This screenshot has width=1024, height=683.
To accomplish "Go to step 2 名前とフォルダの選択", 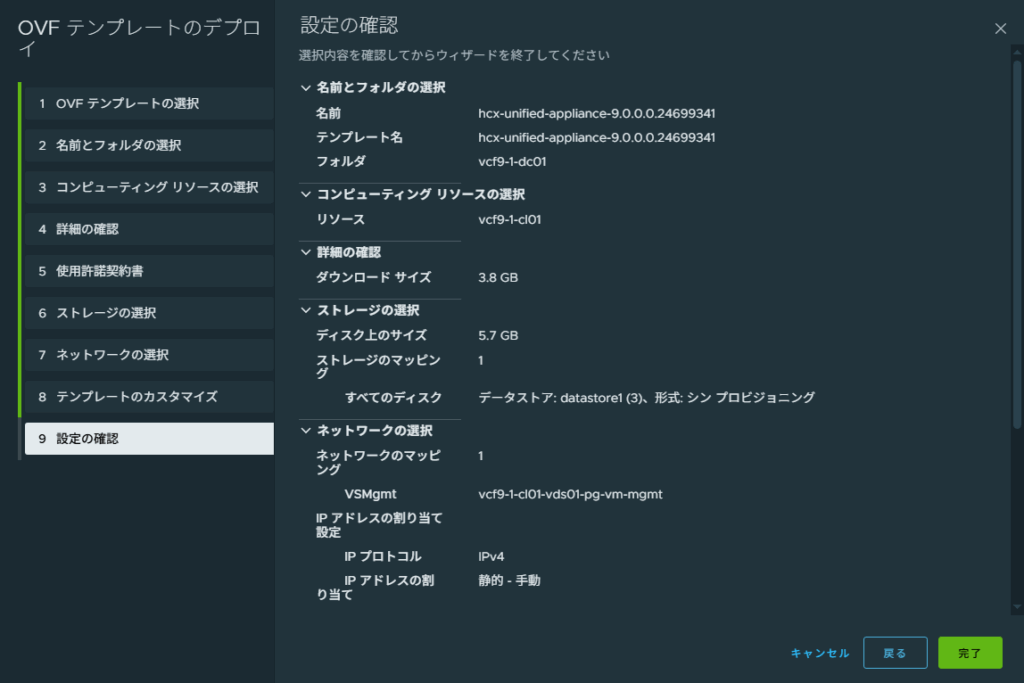I will tap(147, 146).
